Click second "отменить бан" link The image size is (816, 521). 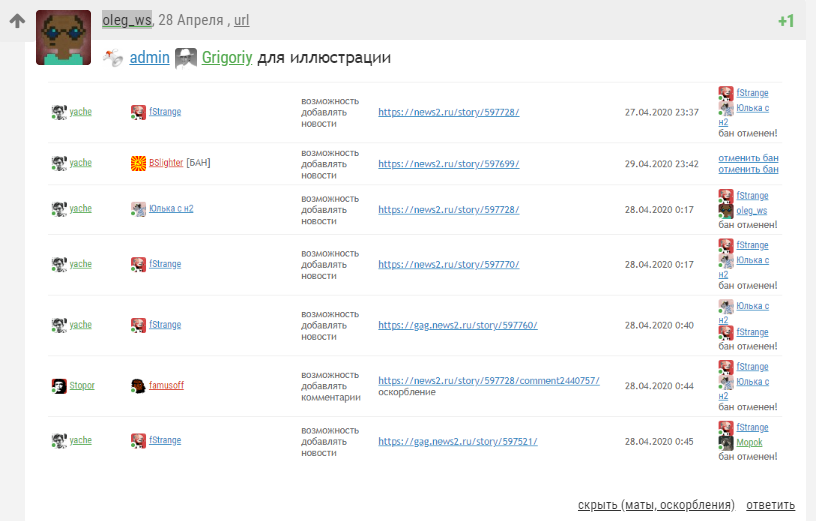click(x=748, y=169)
